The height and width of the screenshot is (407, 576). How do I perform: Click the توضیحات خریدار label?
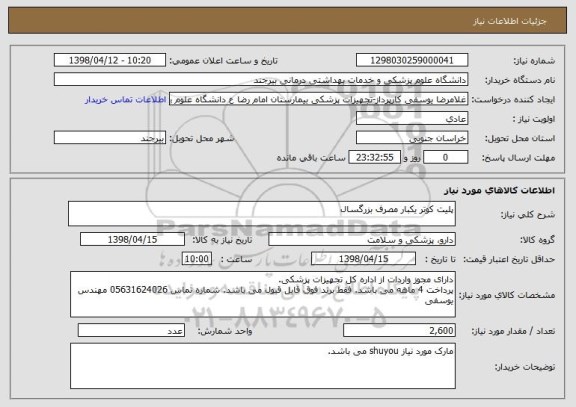(525, 367)
